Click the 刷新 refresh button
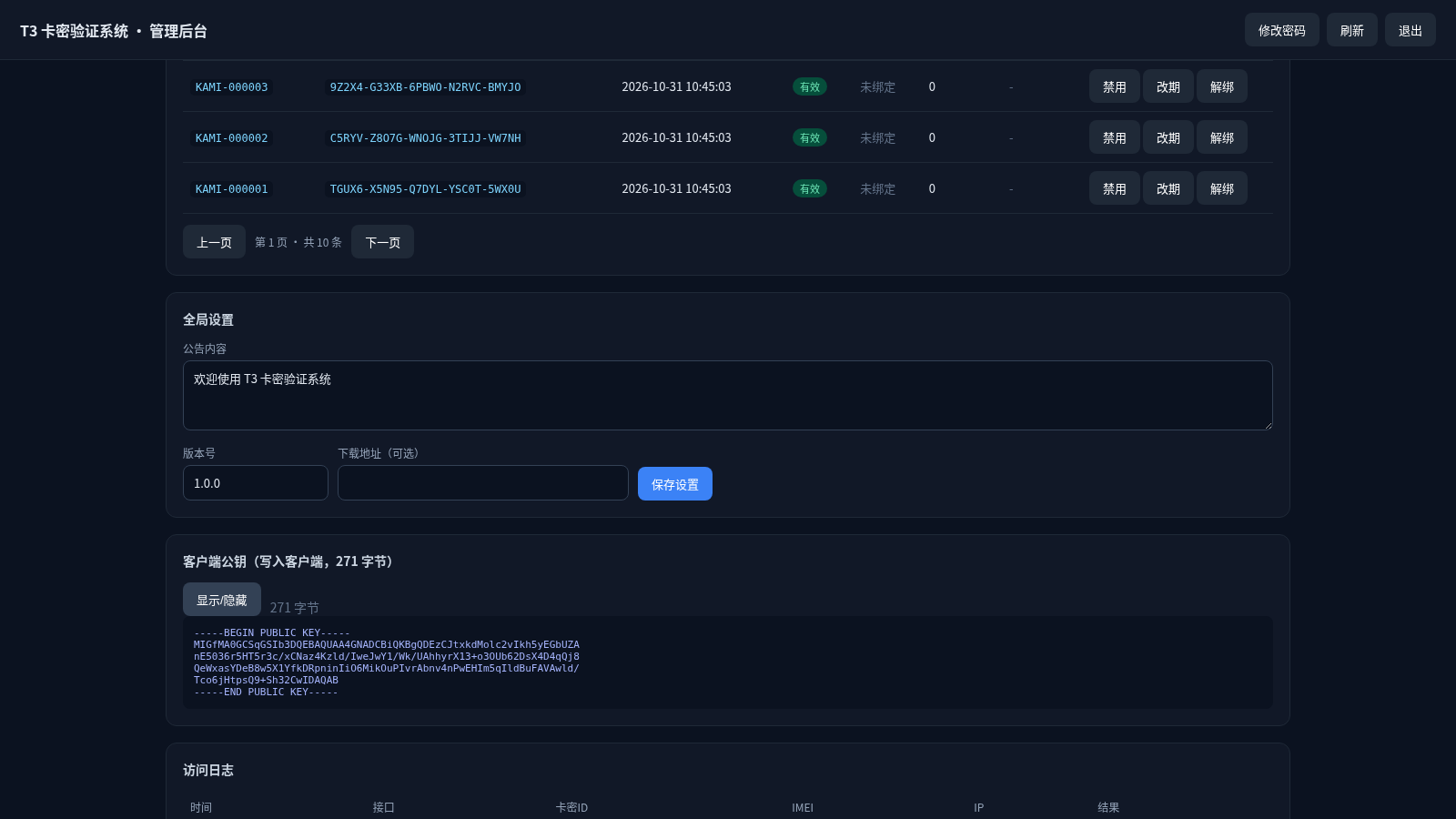The image size is (1456, 819). pyautogui.click(x=1351, y=30)
